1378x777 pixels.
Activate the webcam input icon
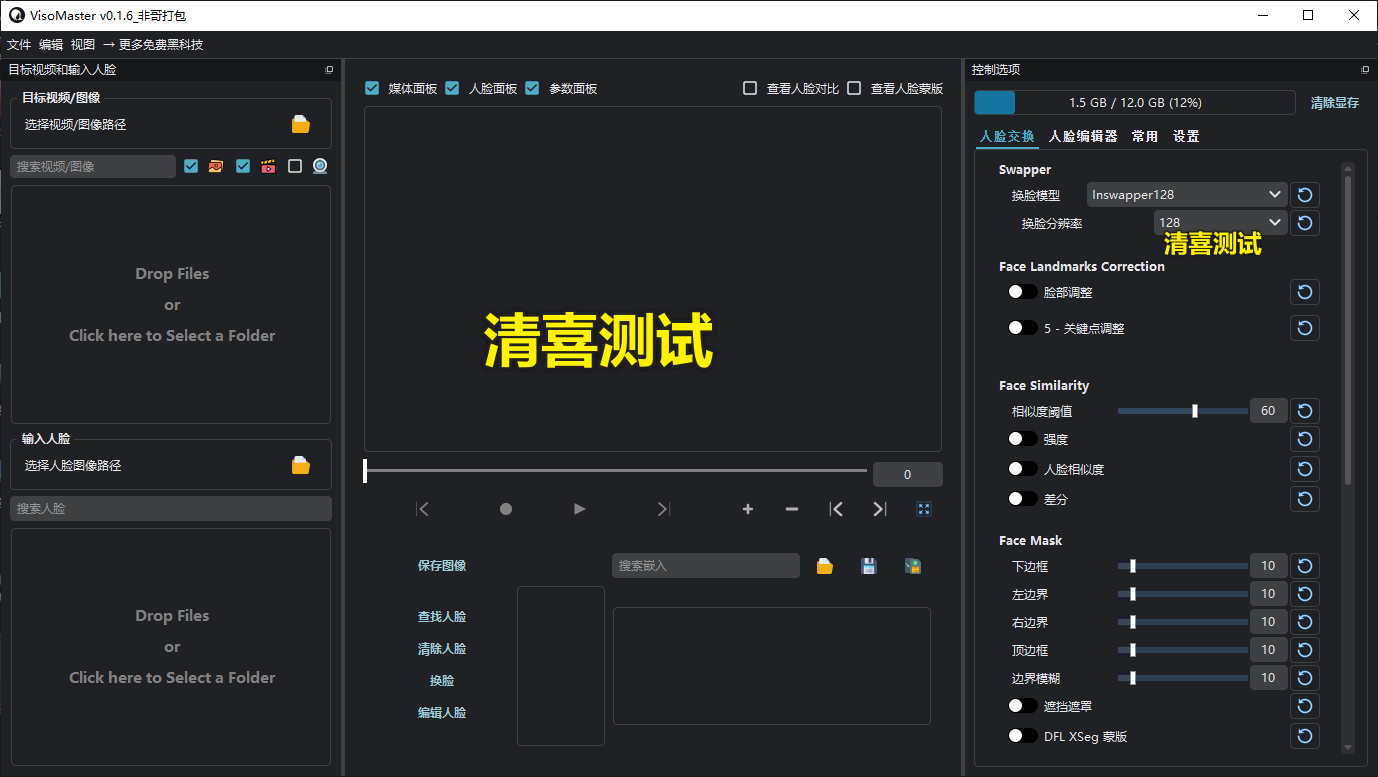coord(320,166)
